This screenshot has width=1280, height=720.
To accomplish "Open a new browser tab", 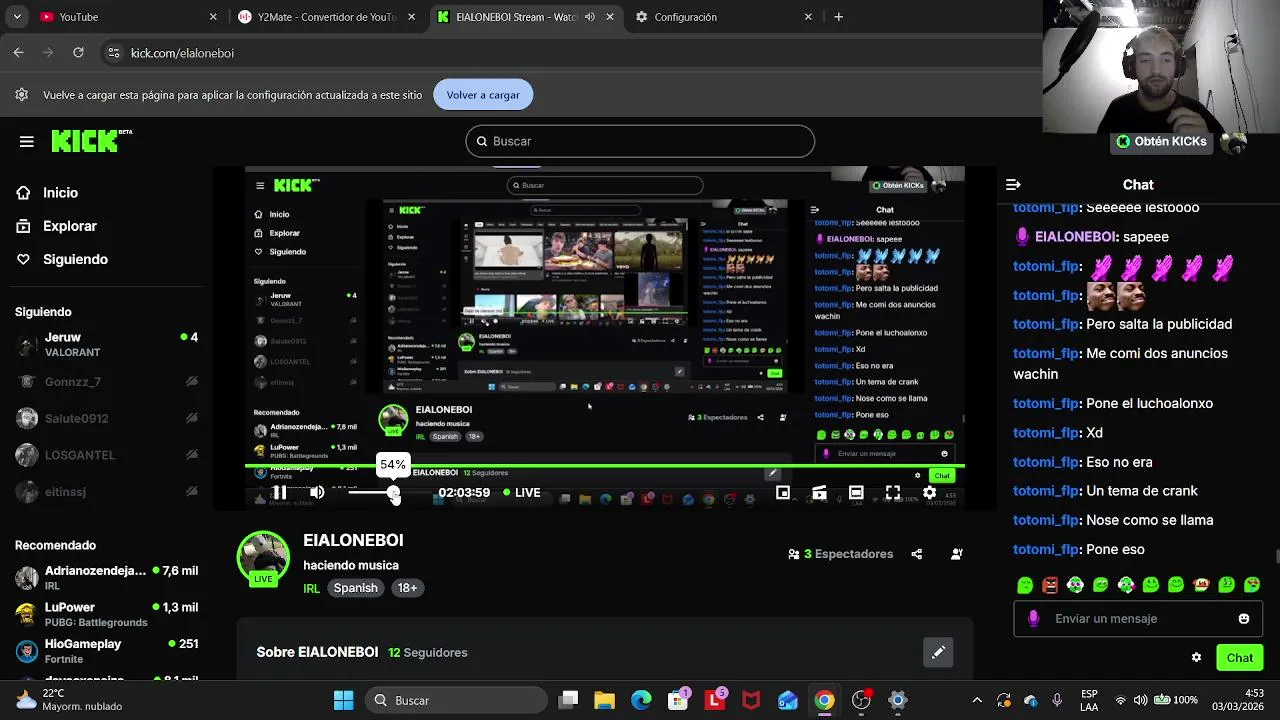I will [x=838, y=17].
